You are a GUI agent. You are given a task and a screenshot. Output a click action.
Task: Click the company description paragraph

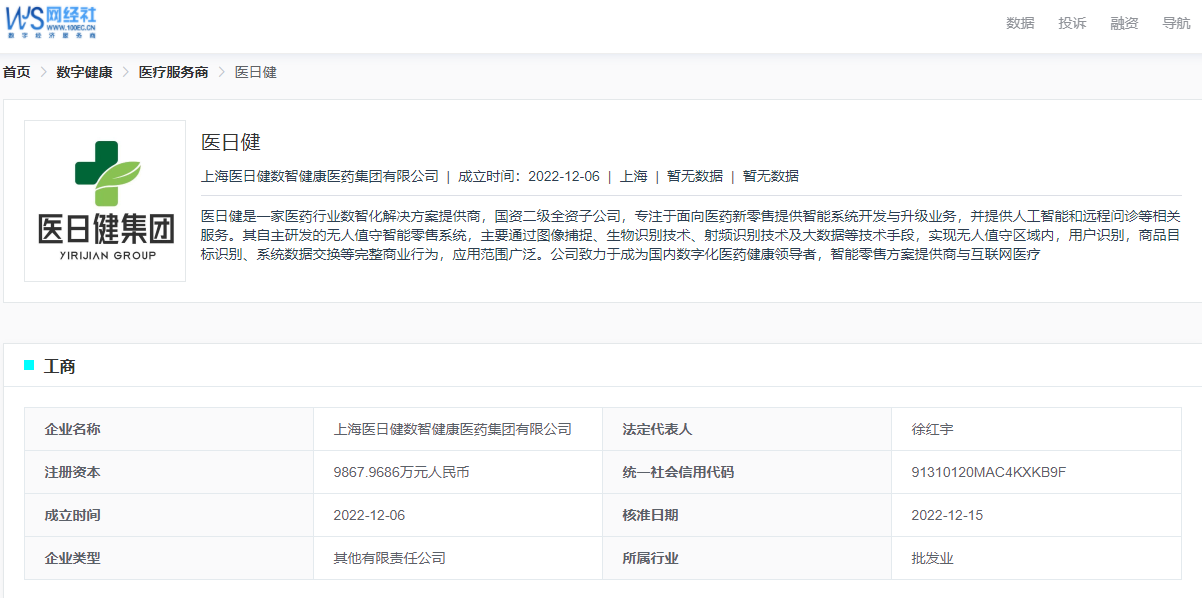point(691,235)
